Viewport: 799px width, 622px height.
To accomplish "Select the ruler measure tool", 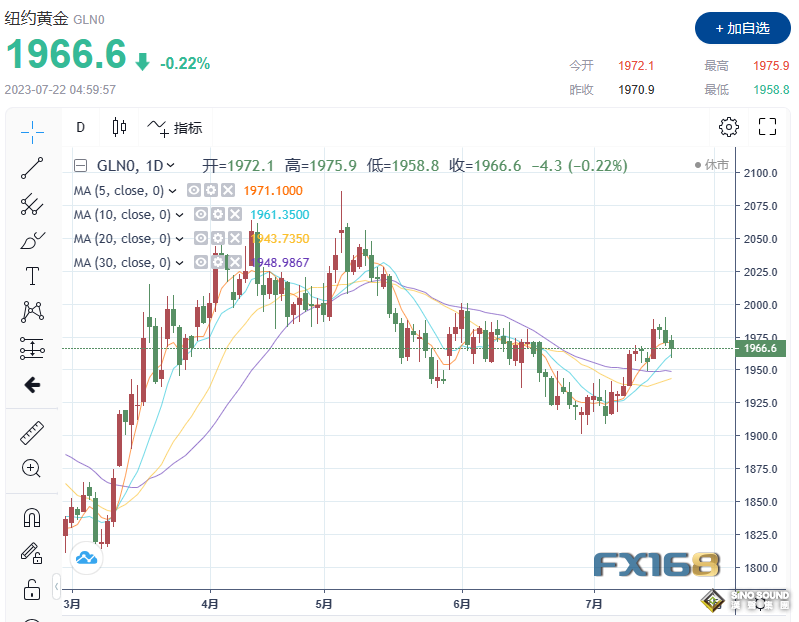I will 32,432.
